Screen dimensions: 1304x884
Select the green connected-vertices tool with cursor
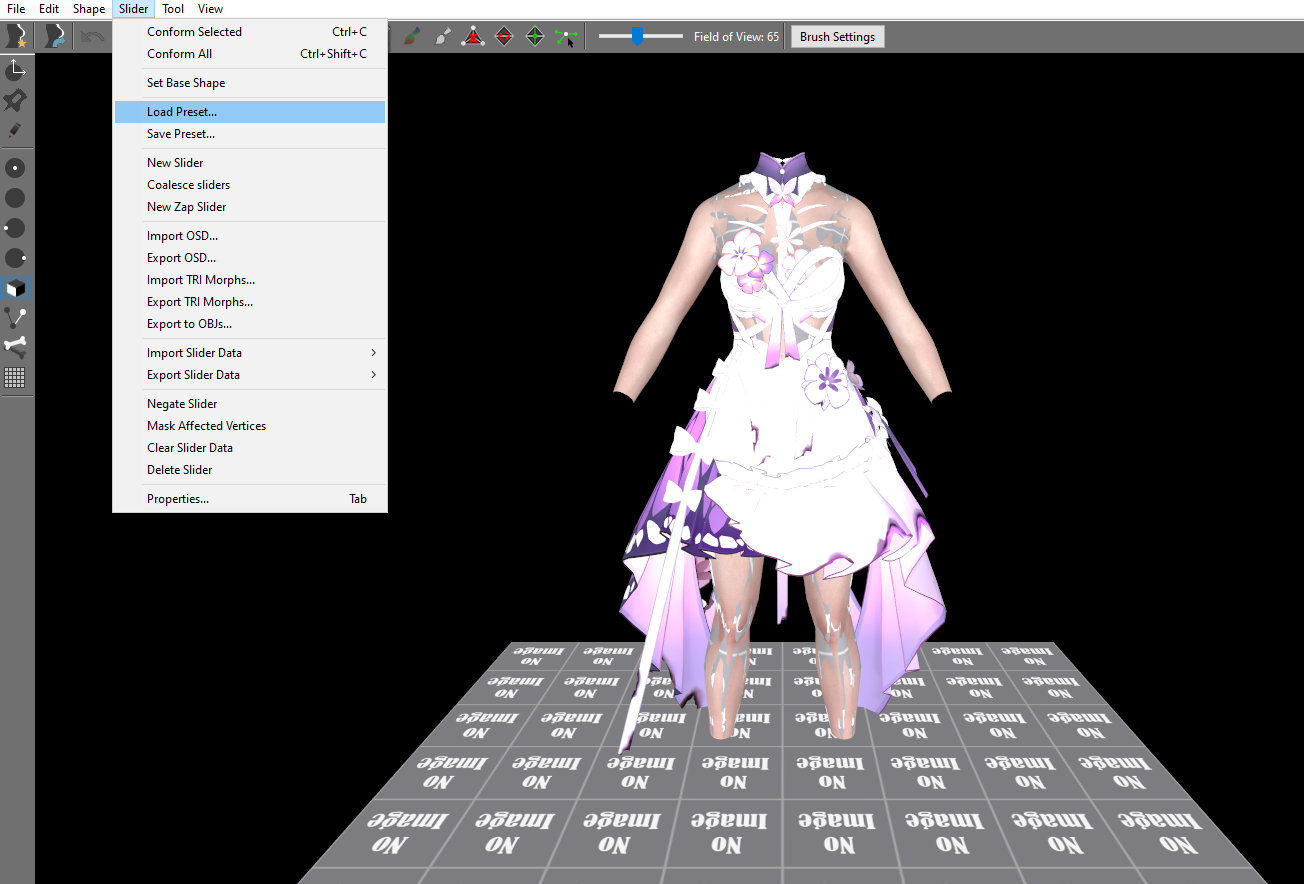click(x=566, y=37)
